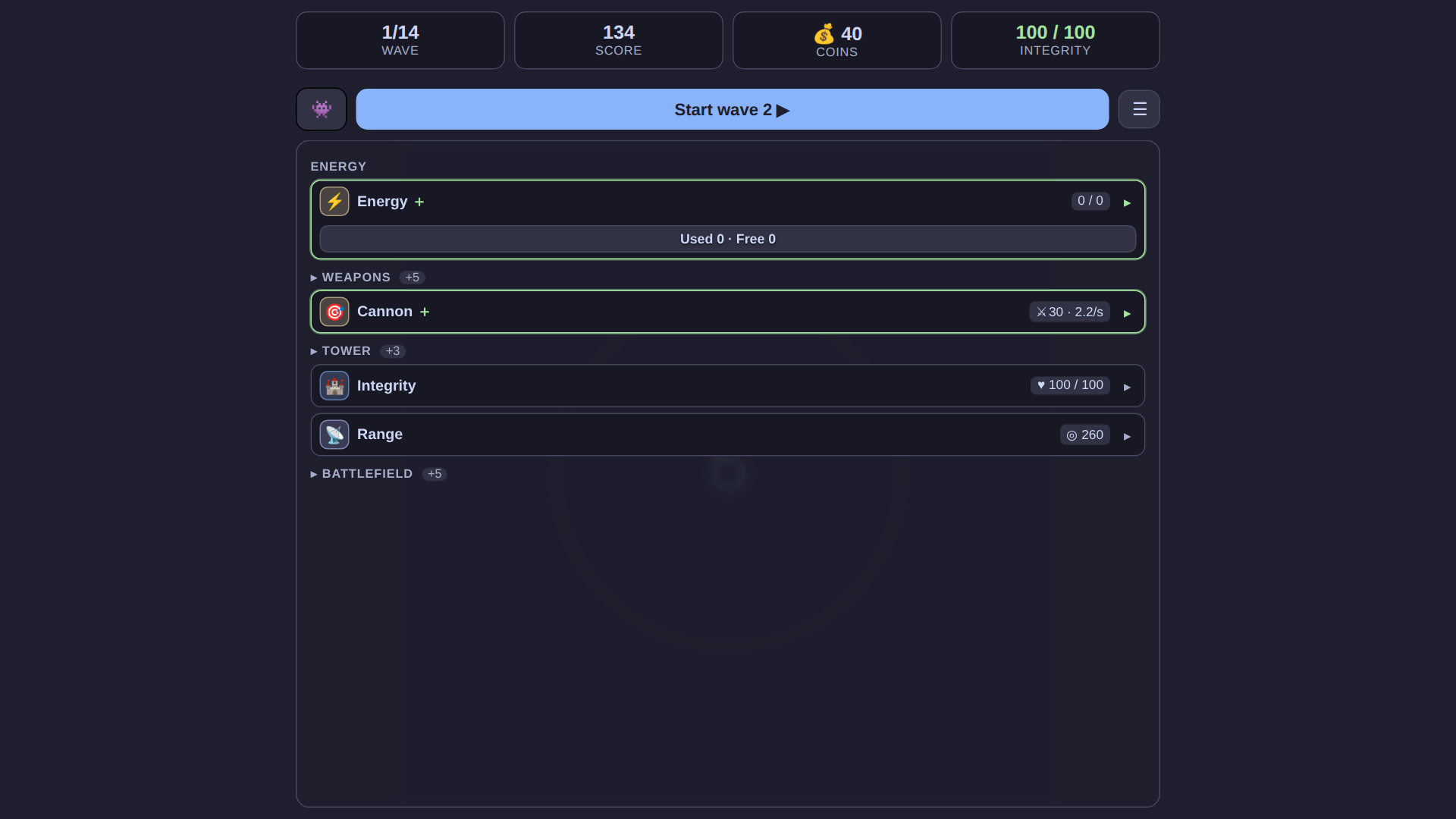This screenshot has width=1456, height=819.
Task: Start wave 2
Action: click(732, 109)
